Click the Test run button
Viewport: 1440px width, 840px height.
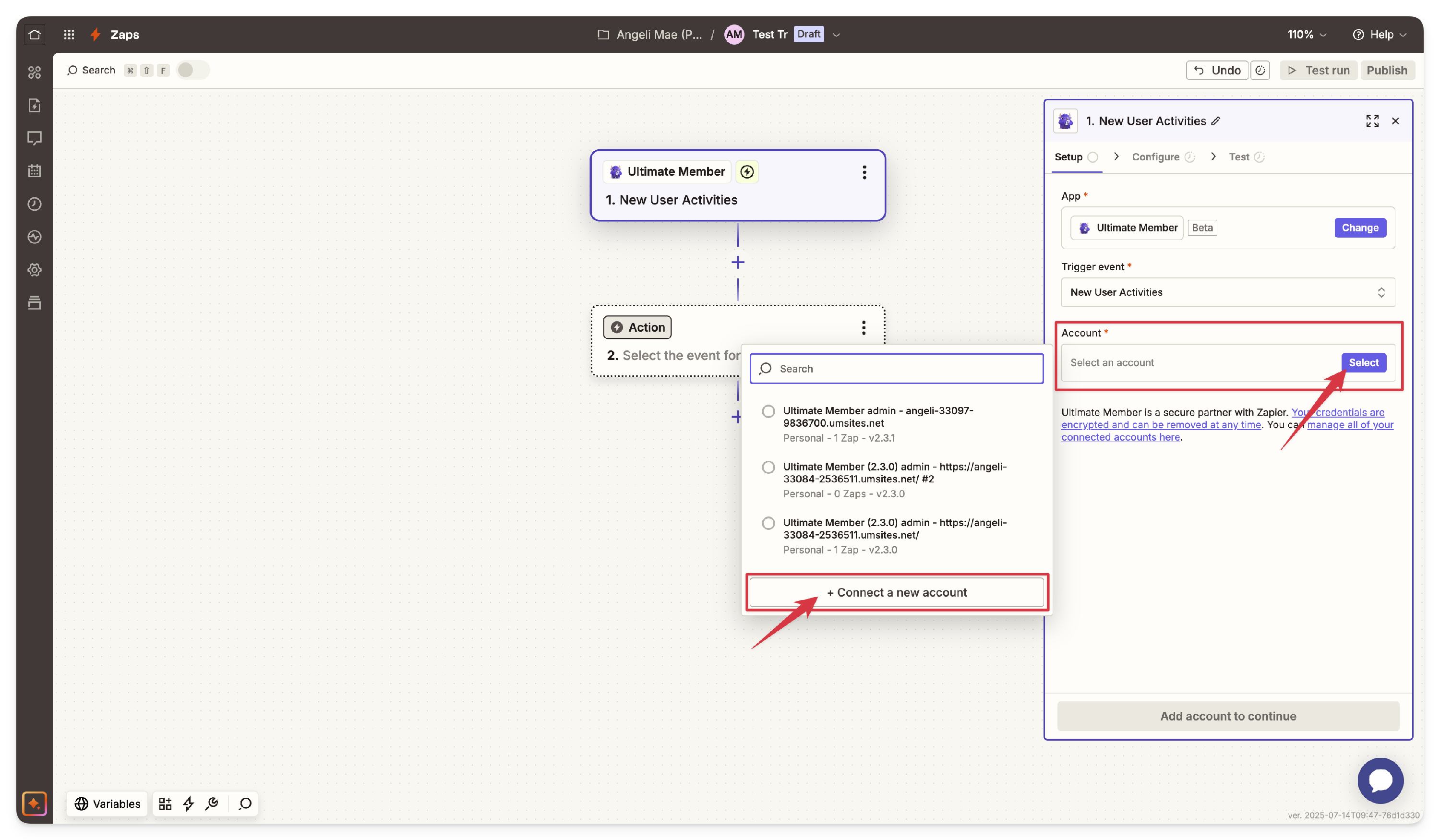click(x=1318, y=70)
